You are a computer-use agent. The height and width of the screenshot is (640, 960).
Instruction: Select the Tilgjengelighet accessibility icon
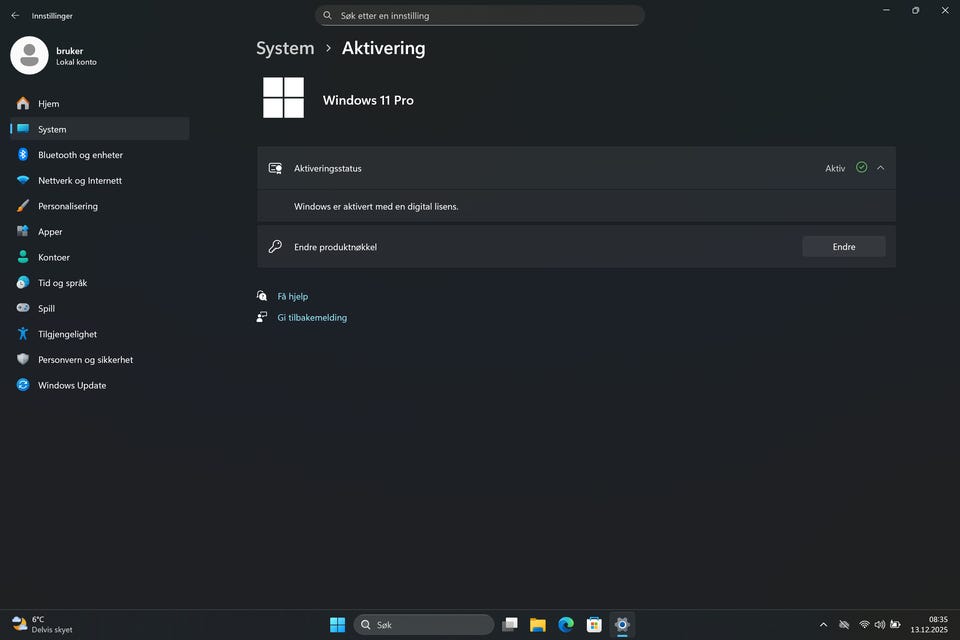[x=23, y=334]
